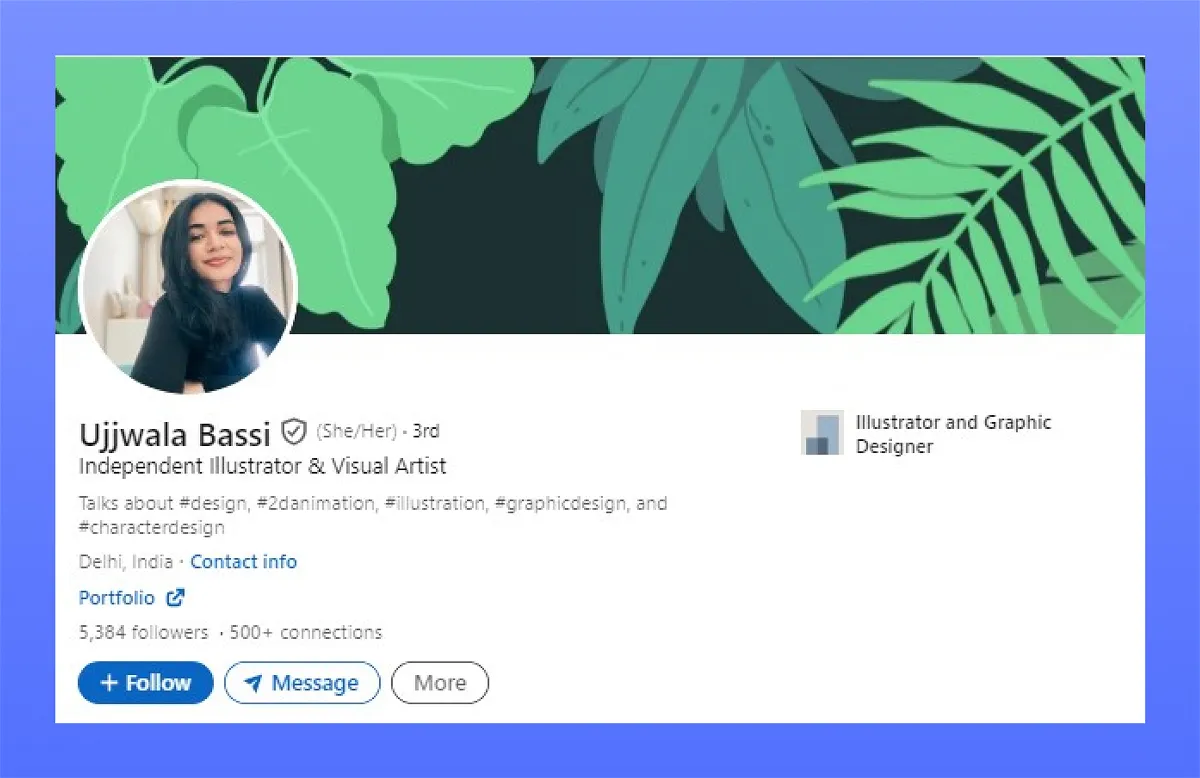The width and height of the screenshot is (1200, 778).
Task: Open the More options menu
Action: (440, 683)
